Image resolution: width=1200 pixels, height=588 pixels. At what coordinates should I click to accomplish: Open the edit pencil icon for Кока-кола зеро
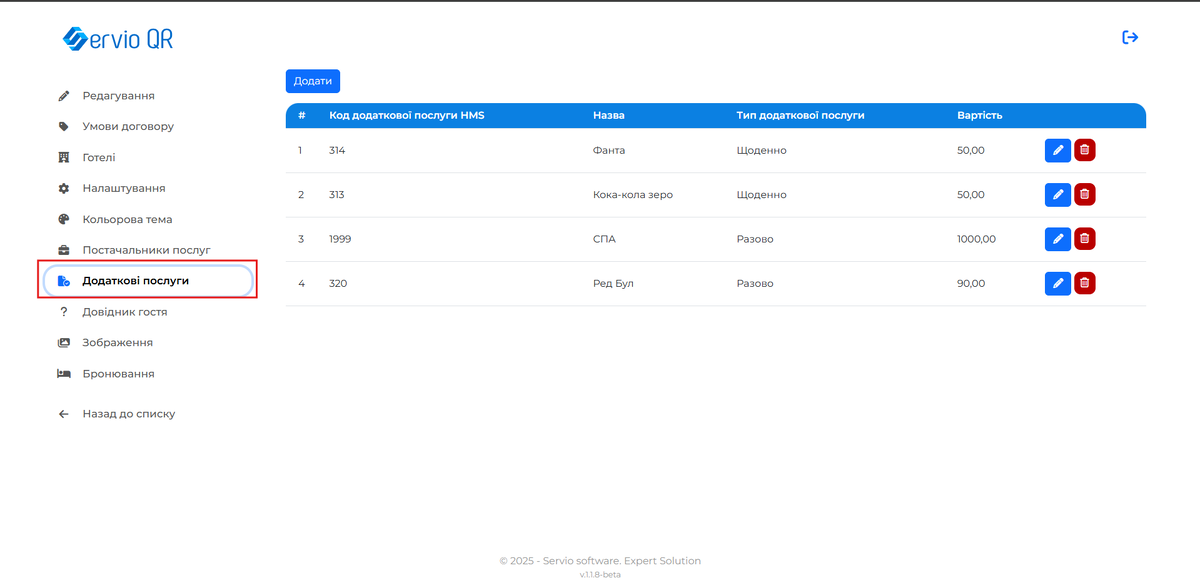[x=1058, y=194]
